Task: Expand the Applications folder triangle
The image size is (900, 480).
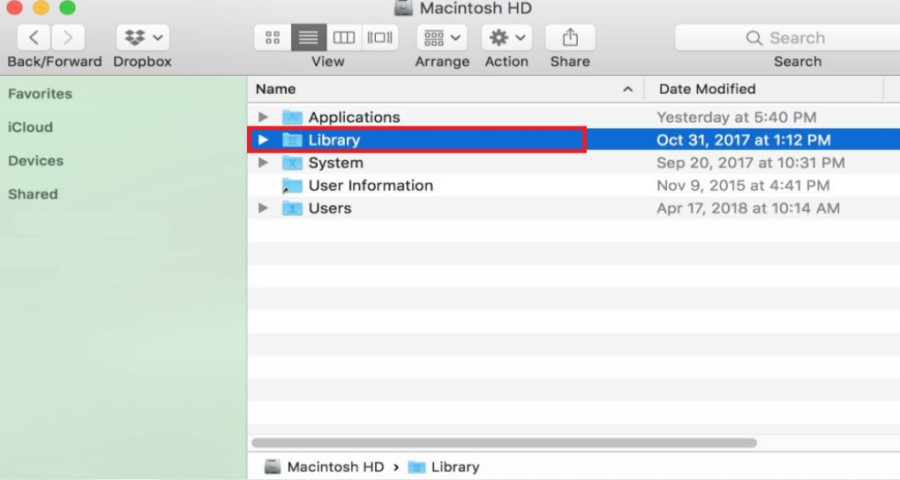Action: click(x=263, y=117)
